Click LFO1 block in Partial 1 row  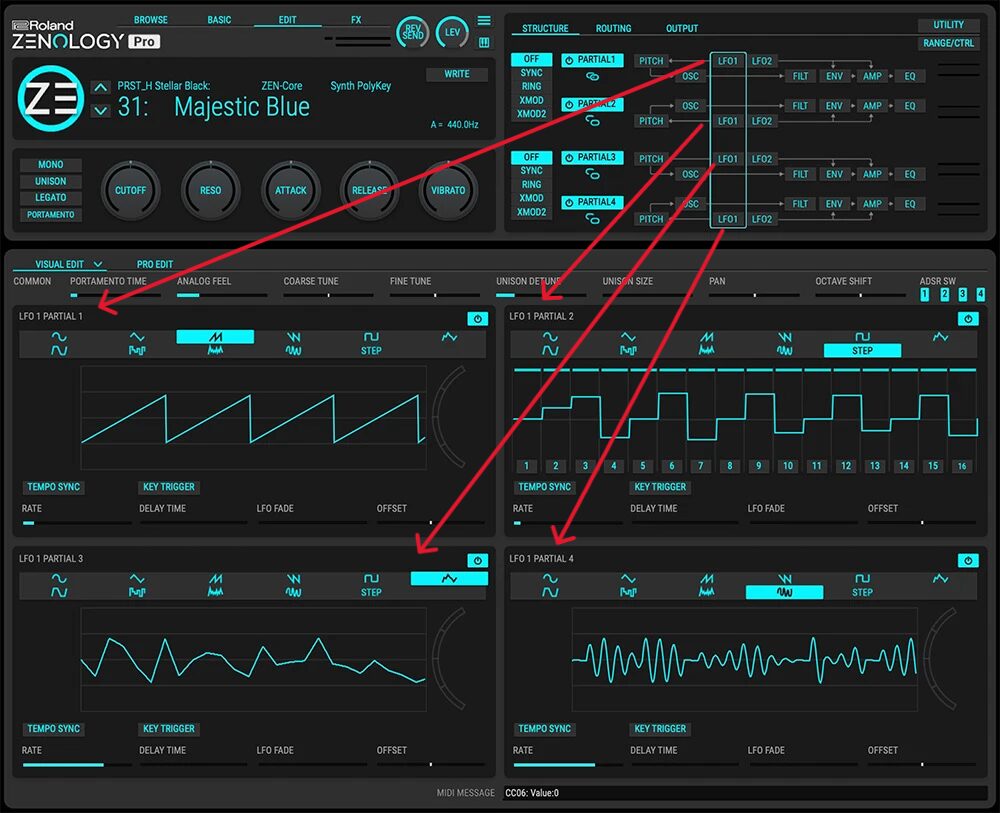pyautogui.click(x=728, y=61)
